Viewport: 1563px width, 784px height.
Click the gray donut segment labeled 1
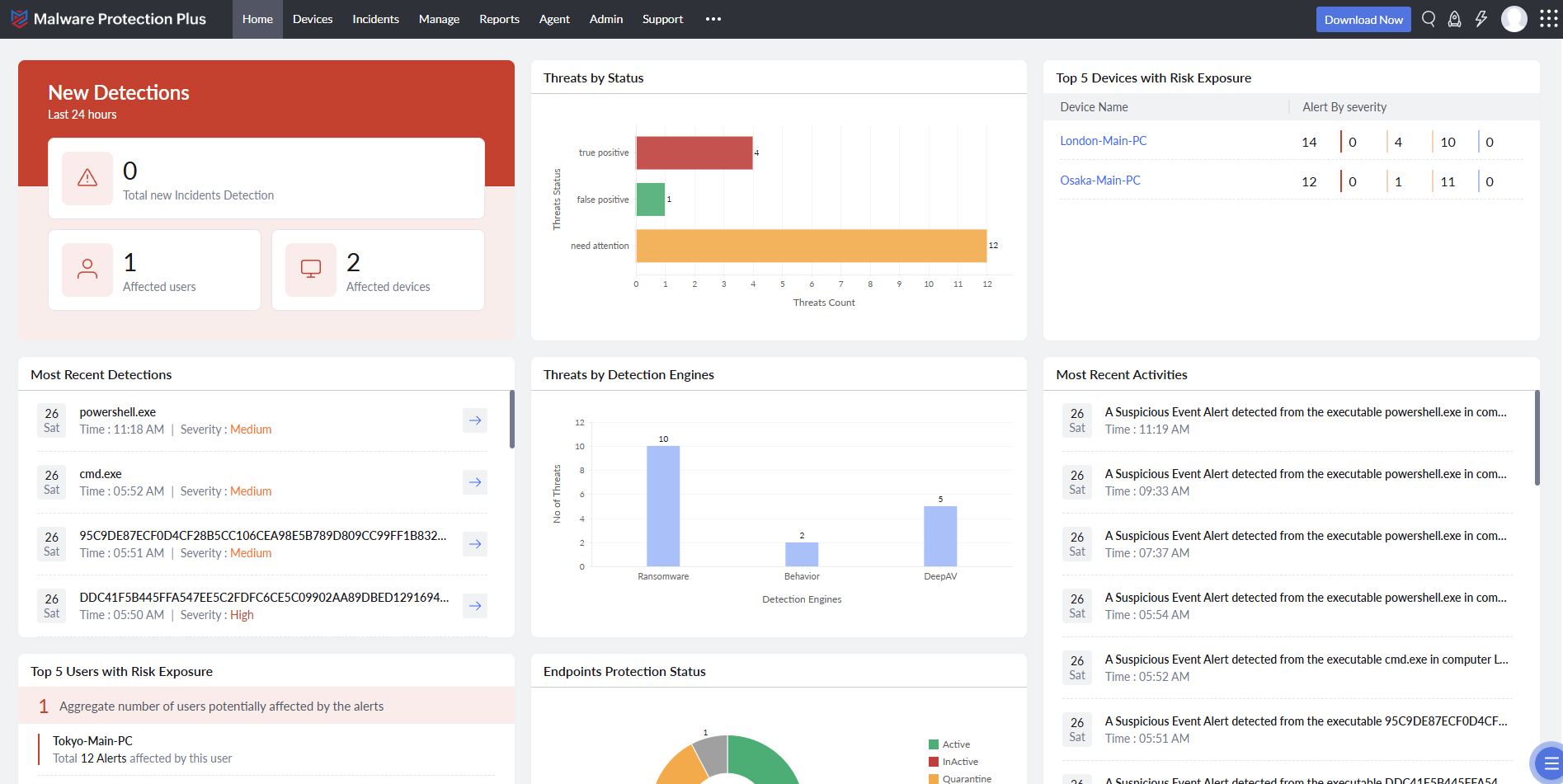point(712,755)
